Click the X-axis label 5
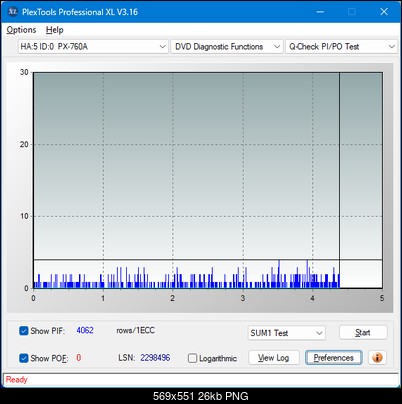 coord(382,298)
